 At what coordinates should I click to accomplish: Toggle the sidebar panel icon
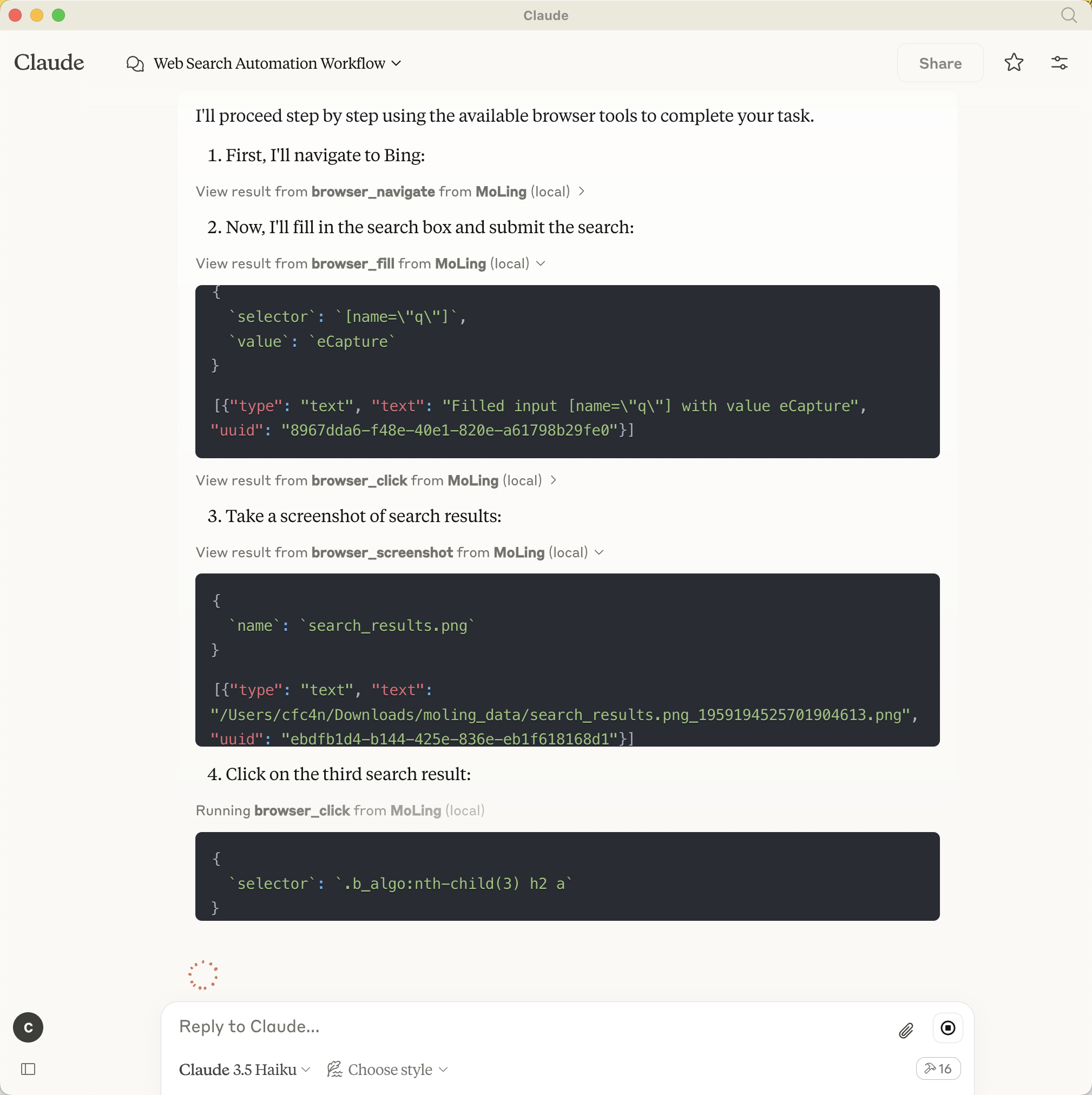pyautogui.click(x=28, y=1069)
